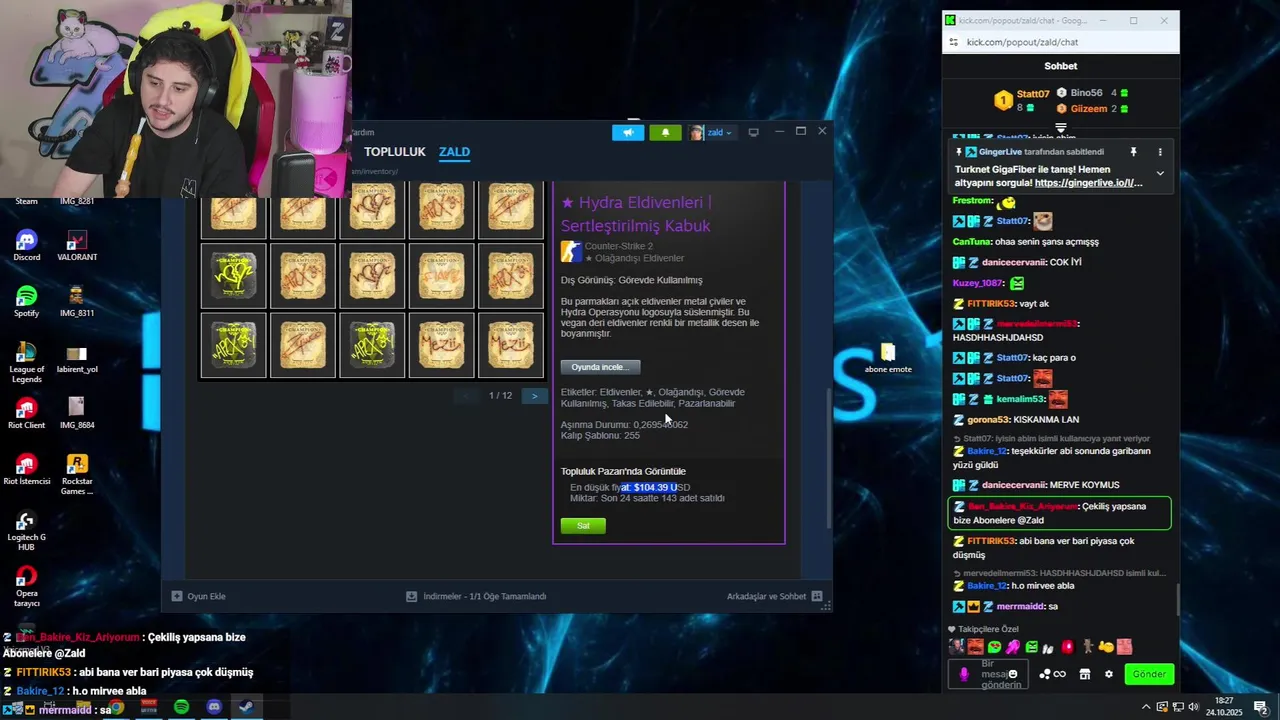Click username gorona53 in chat

988,420
